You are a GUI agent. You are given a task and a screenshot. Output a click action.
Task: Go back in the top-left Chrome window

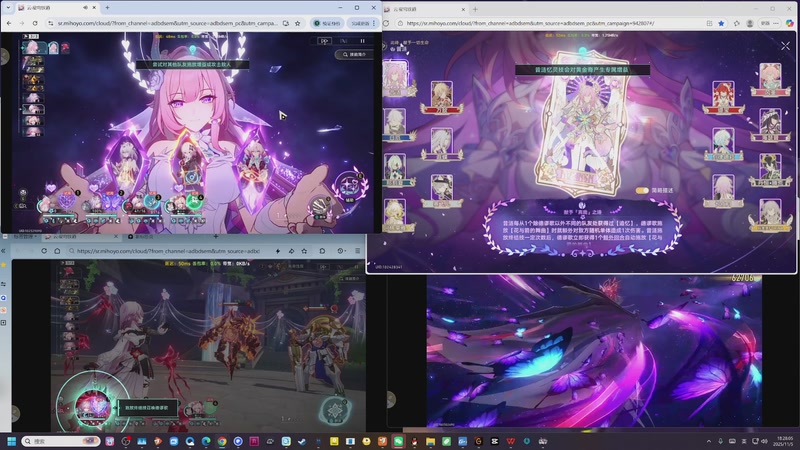point(9,23)
